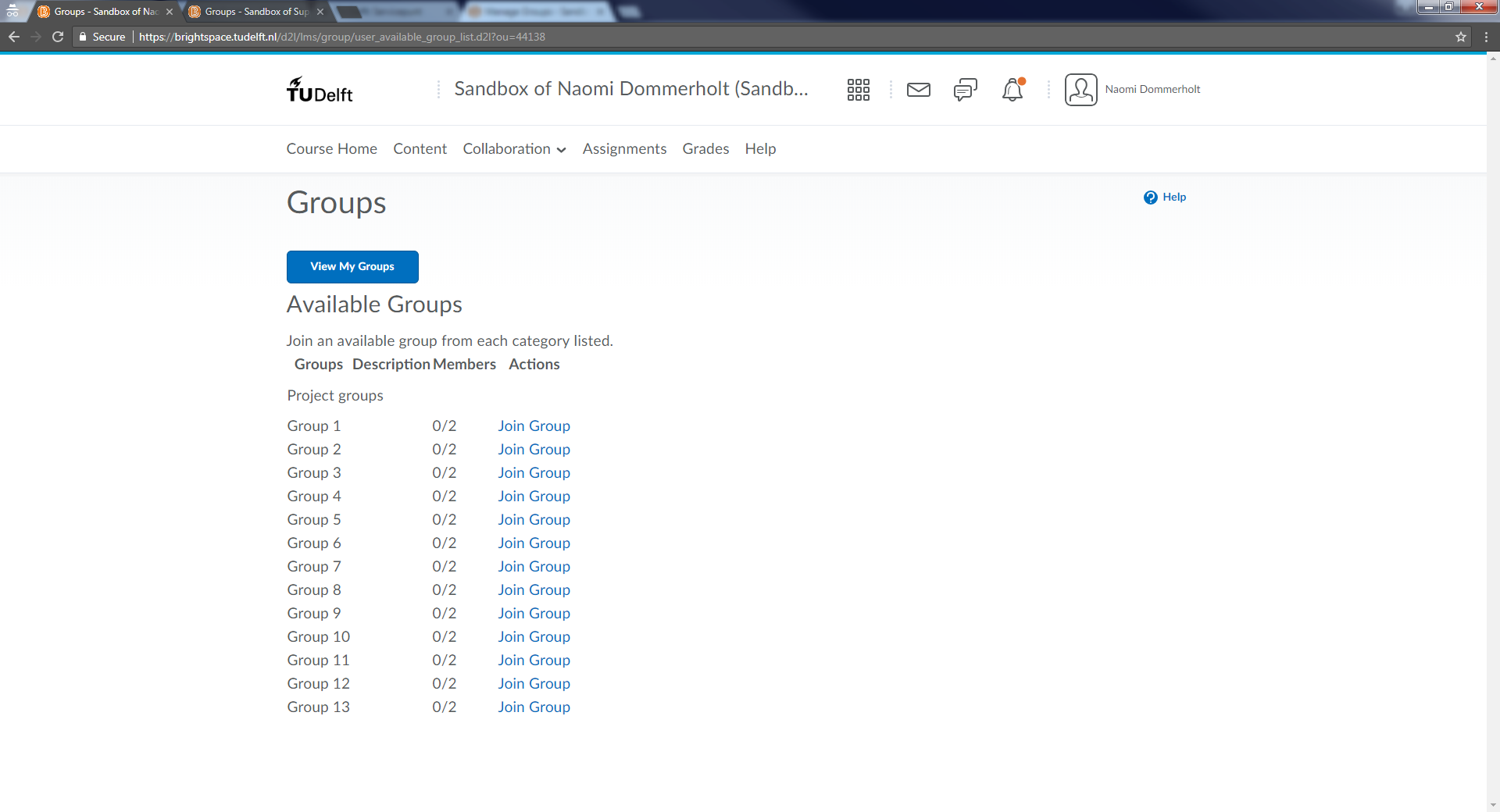Open the message alerts envelope icon
The width and height of the screenshot is (1500, 812).
coord(918,90)
